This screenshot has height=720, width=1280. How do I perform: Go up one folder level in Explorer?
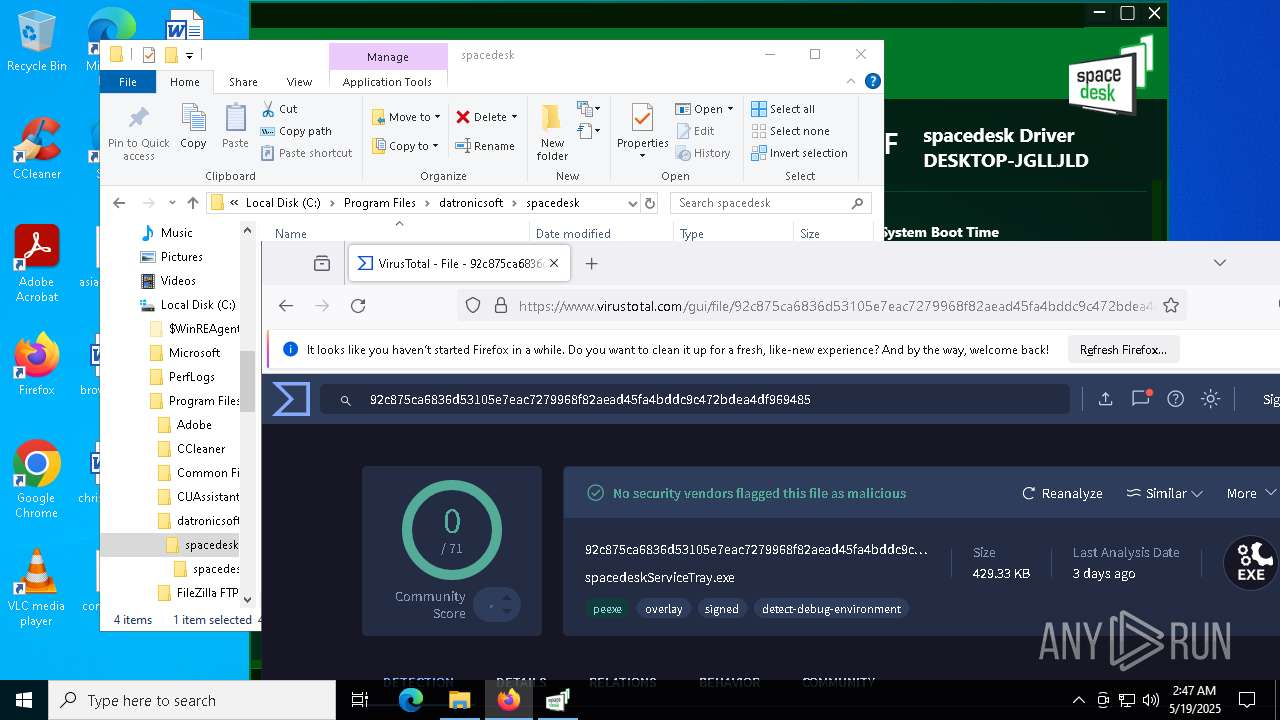(193, 203)
